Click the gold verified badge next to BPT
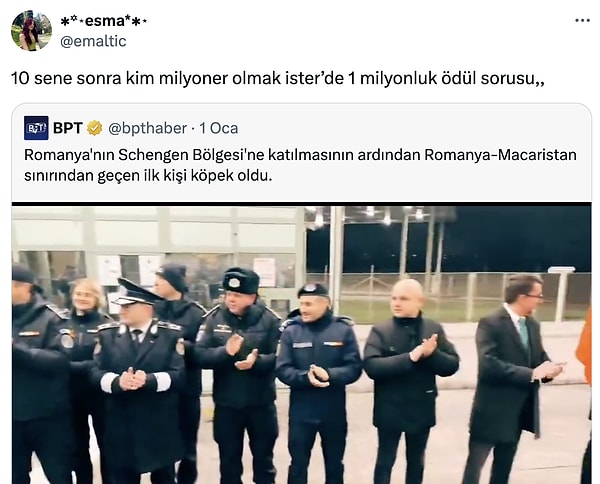The image size is (600, 484). 95,128
